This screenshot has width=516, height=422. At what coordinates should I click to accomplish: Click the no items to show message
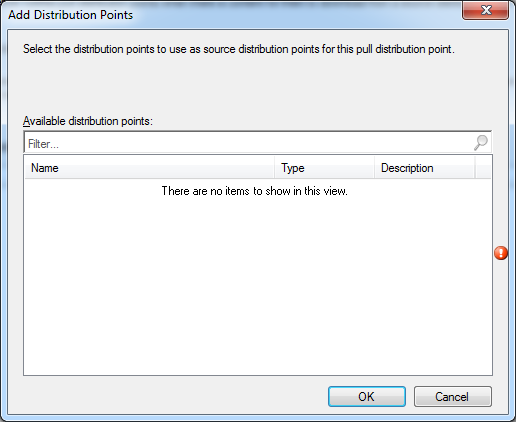pyautogui.click(x=254, y=191)
